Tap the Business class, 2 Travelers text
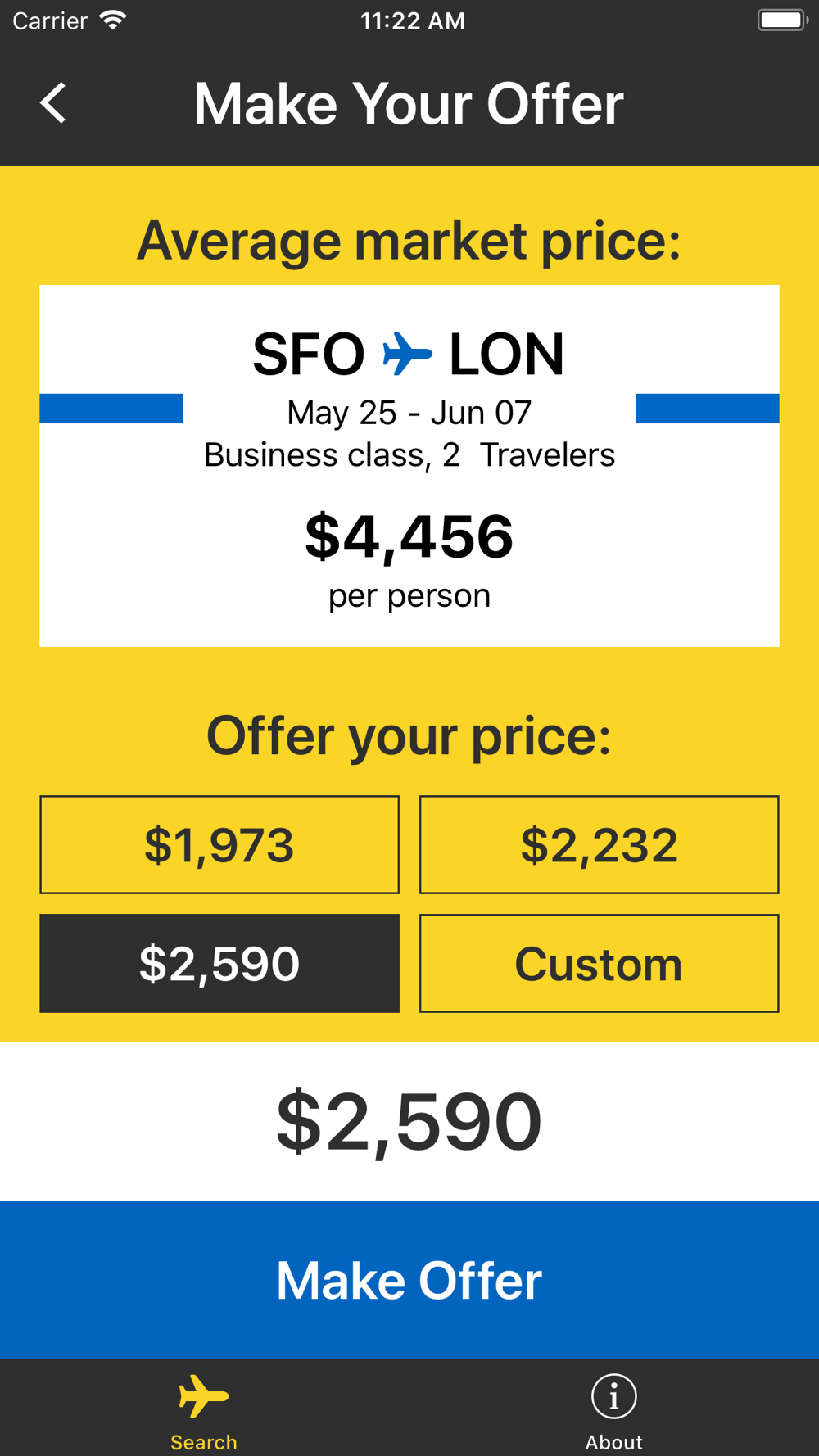The height and width of the screenshot is (1456, 819). click(x=409, y=455)
